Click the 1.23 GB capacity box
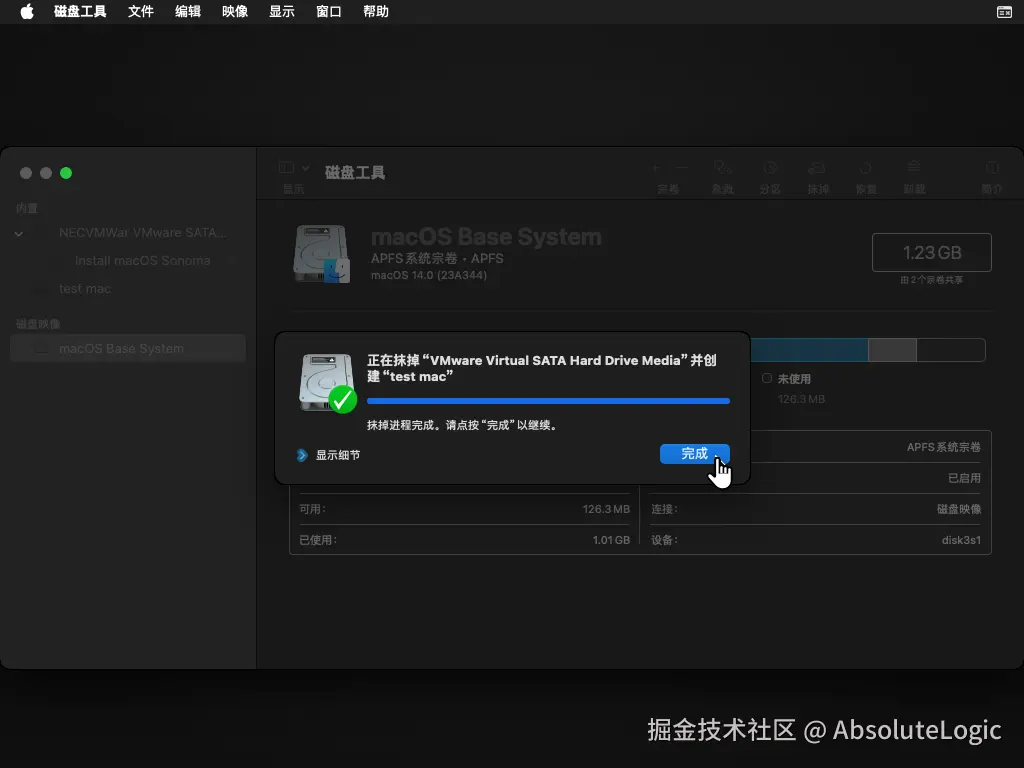The height and width of the screenshot is (768, 1024). 931,252
